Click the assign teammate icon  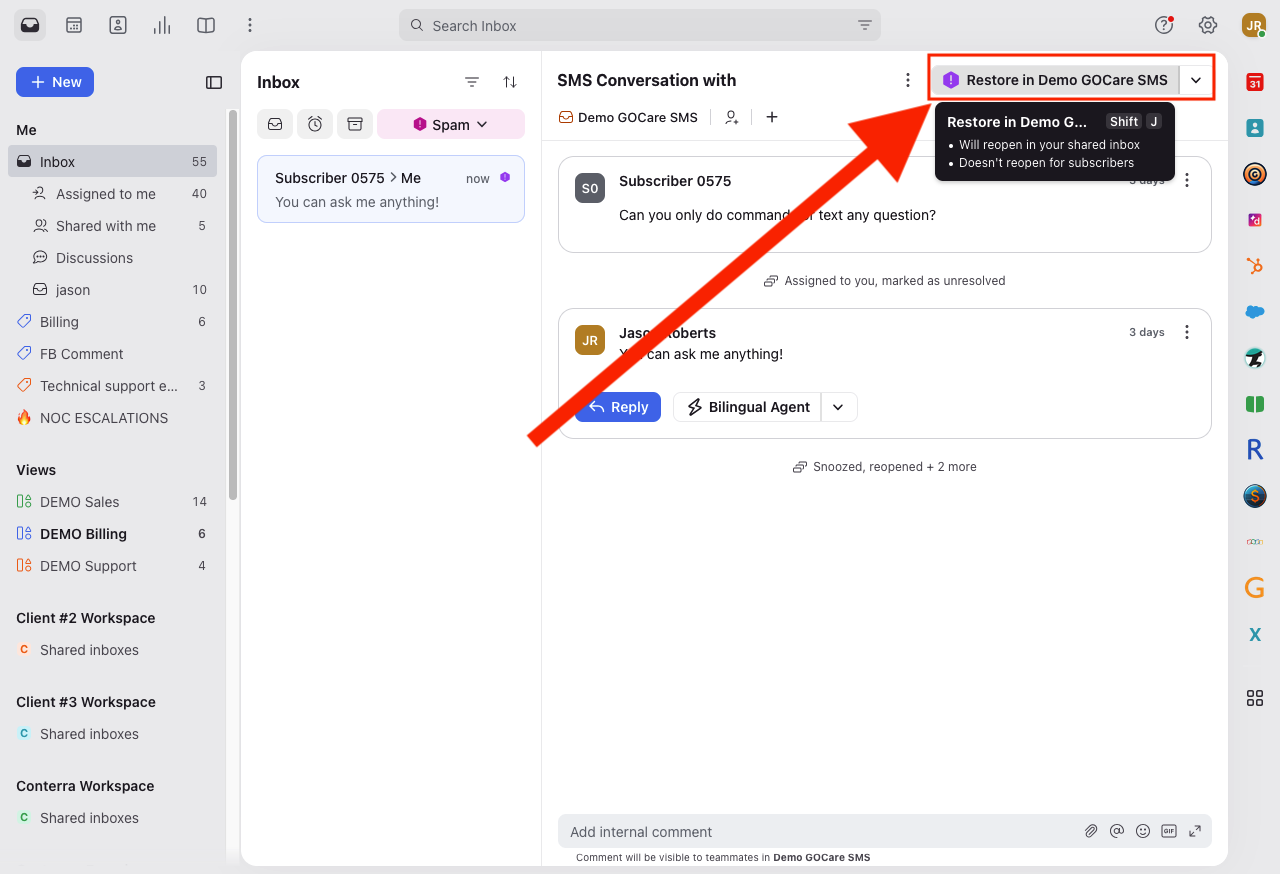(732, 117)
